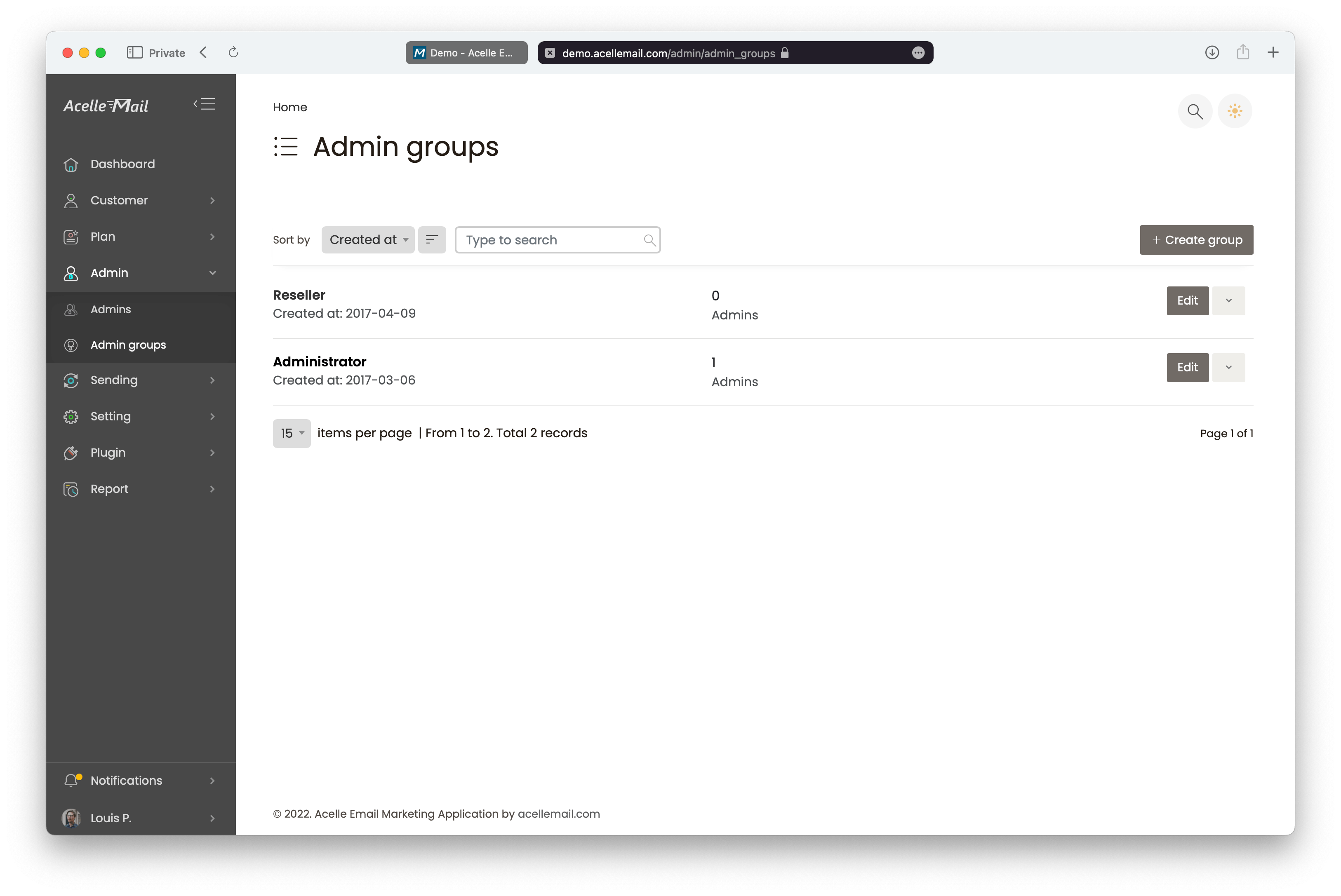
Task: Expand the Admin dropdown menu
Action: point(140,272)
